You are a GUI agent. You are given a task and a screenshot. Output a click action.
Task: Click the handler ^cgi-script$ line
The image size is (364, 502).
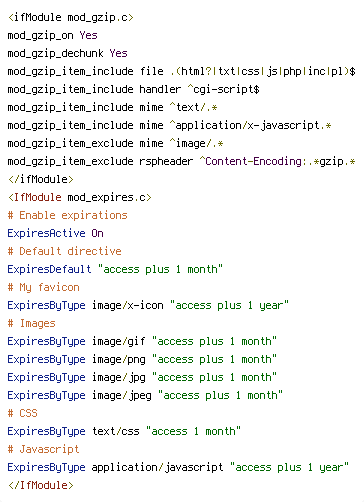tap(133, 89)
